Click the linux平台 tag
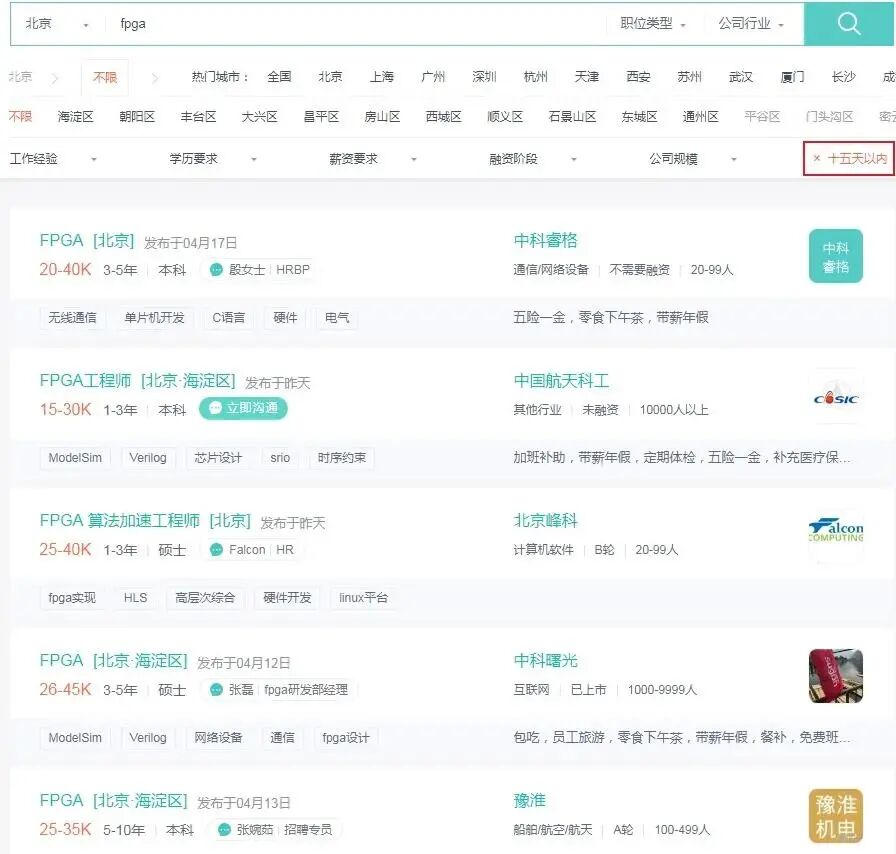The width and height of the screenshot is (896, 854). [x=363, y=598]
